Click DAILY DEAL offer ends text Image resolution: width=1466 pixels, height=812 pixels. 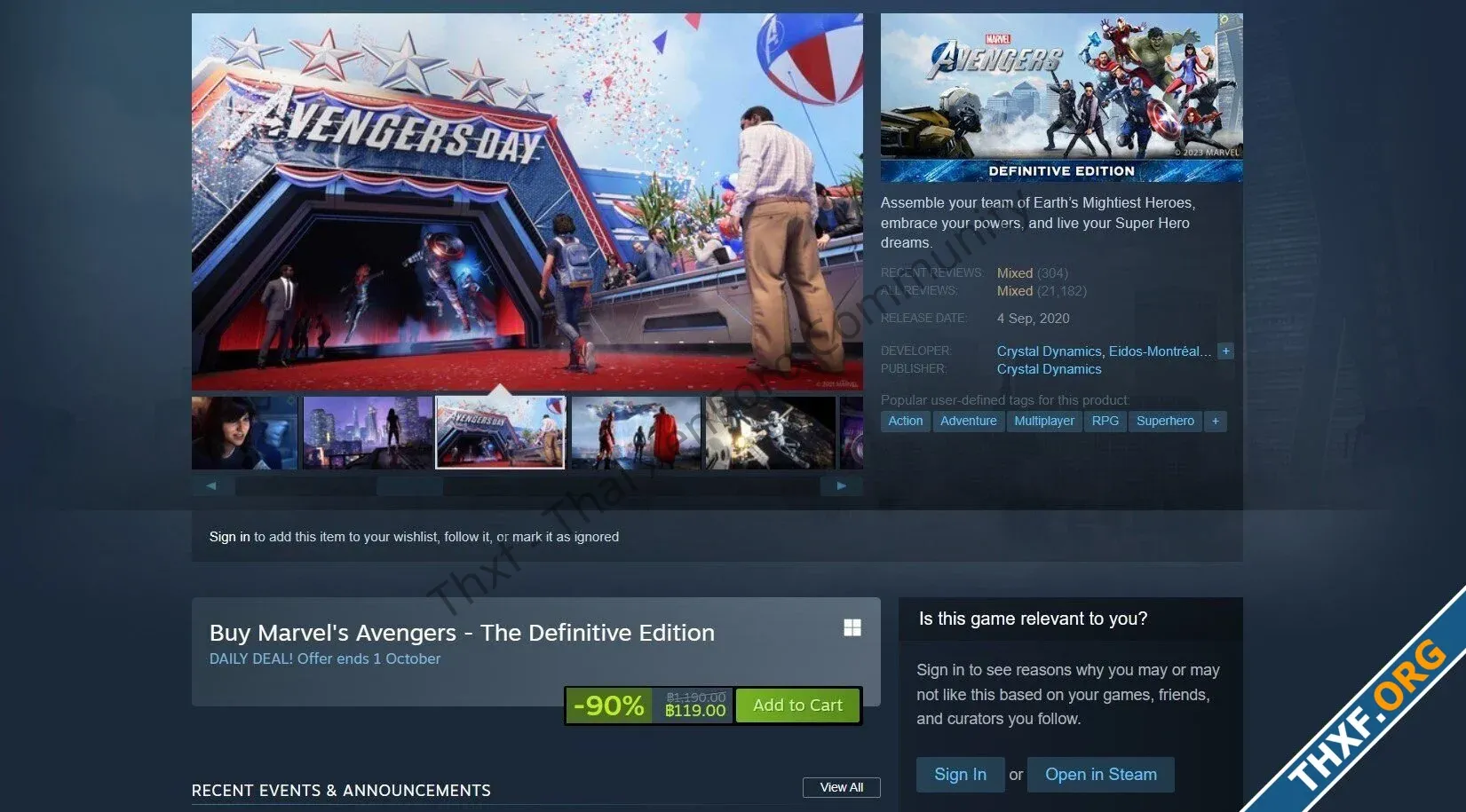325,658
